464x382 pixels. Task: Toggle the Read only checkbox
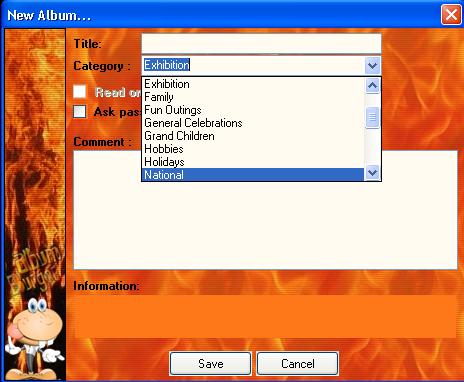coord(80,91)
